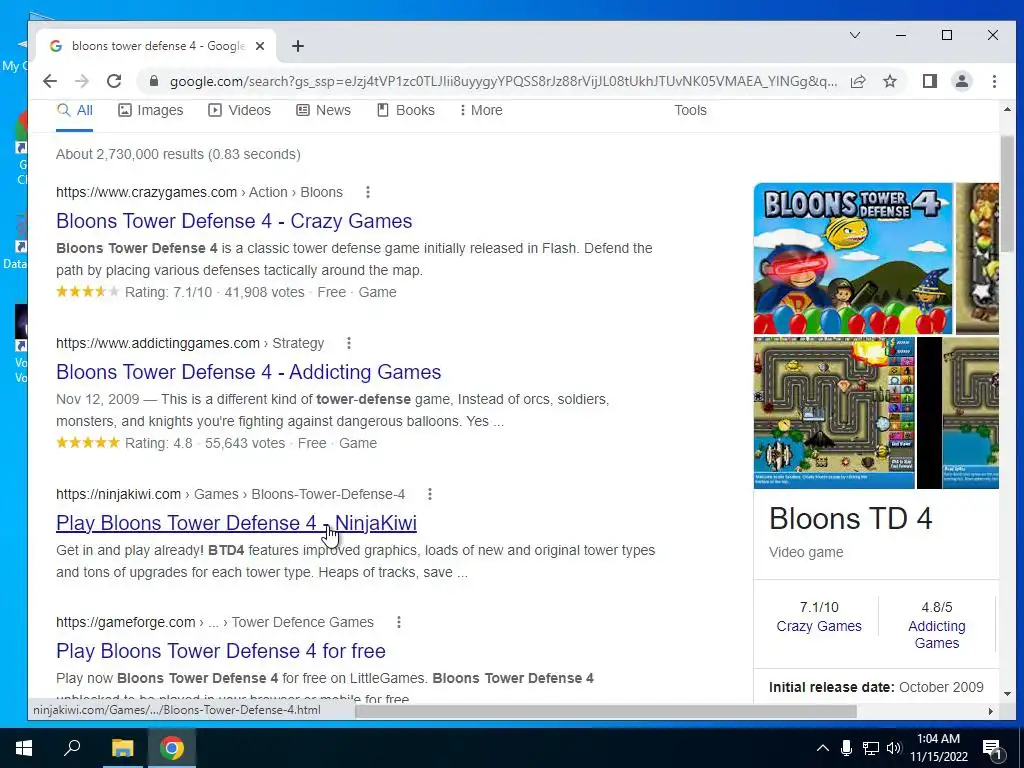
Task: Reload the current page
Action: coord(114,81)
